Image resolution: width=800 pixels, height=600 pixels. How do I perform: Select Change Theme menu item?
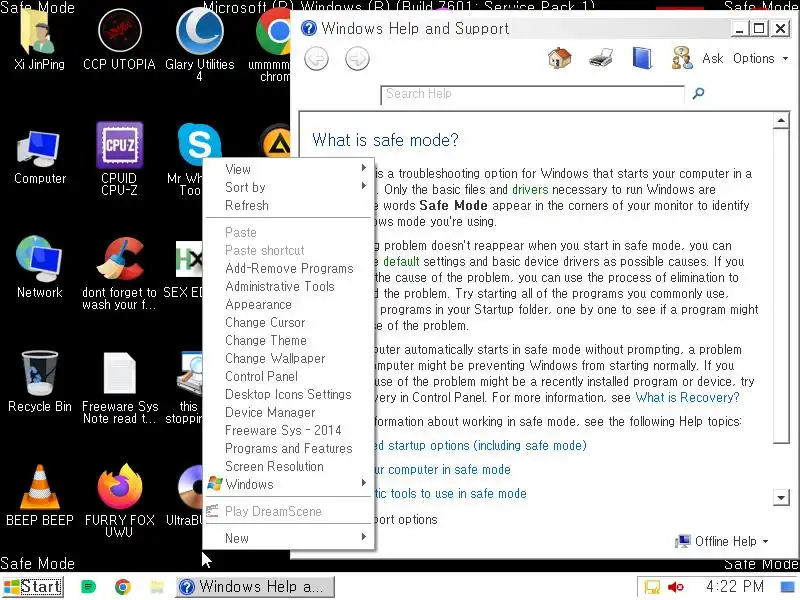(288, 340)
